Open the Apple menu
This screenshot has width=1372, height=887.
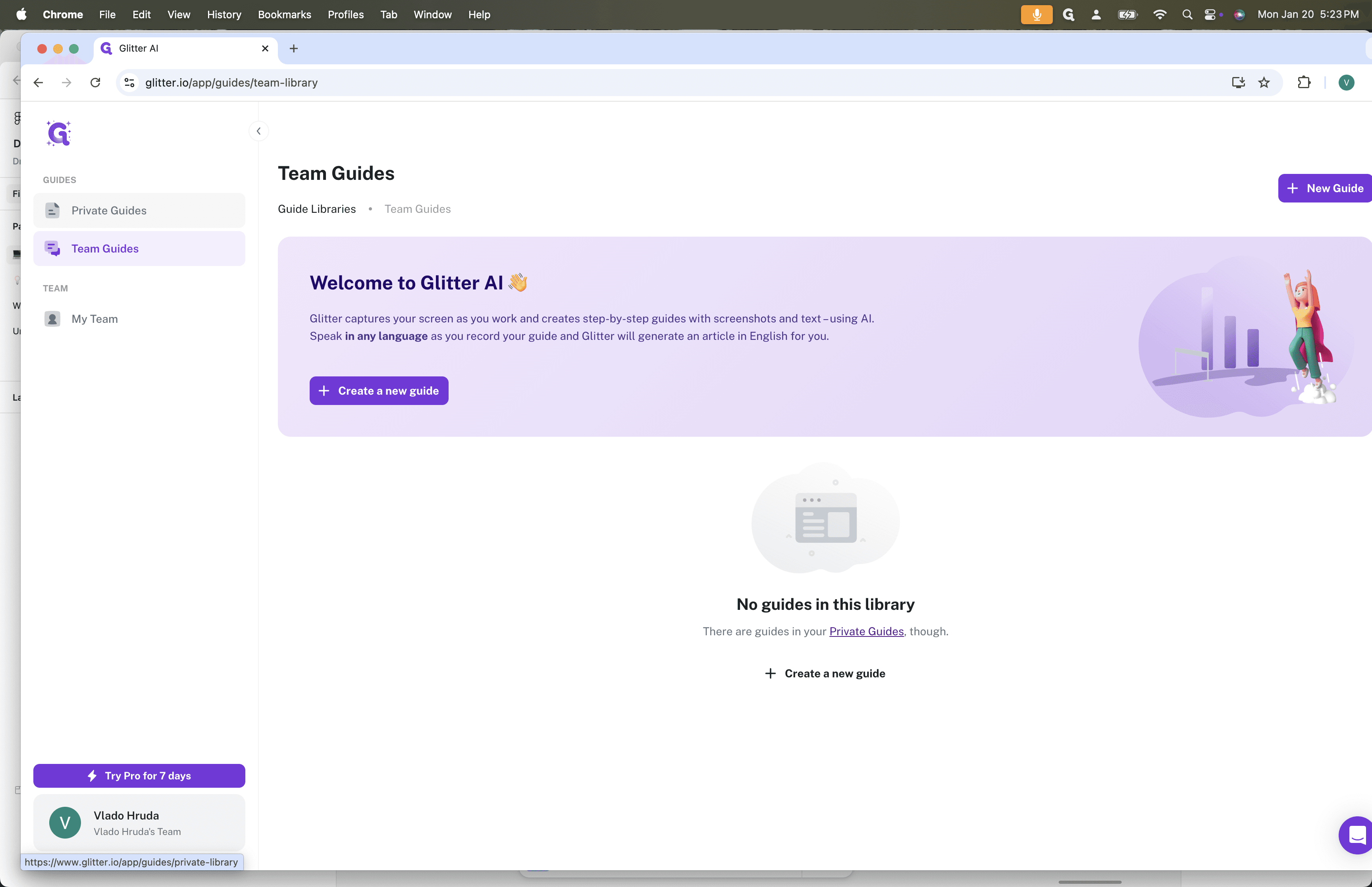point(21,14)
